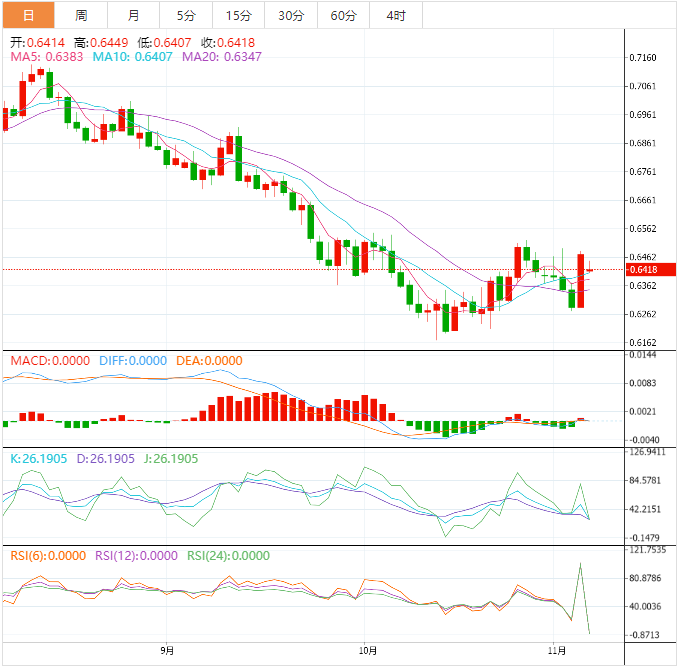Image resolution: width=680 pixels, height=667 pixels.
Task: Click the 121.7535 RSI axis label
Action: tap(647, 550)
